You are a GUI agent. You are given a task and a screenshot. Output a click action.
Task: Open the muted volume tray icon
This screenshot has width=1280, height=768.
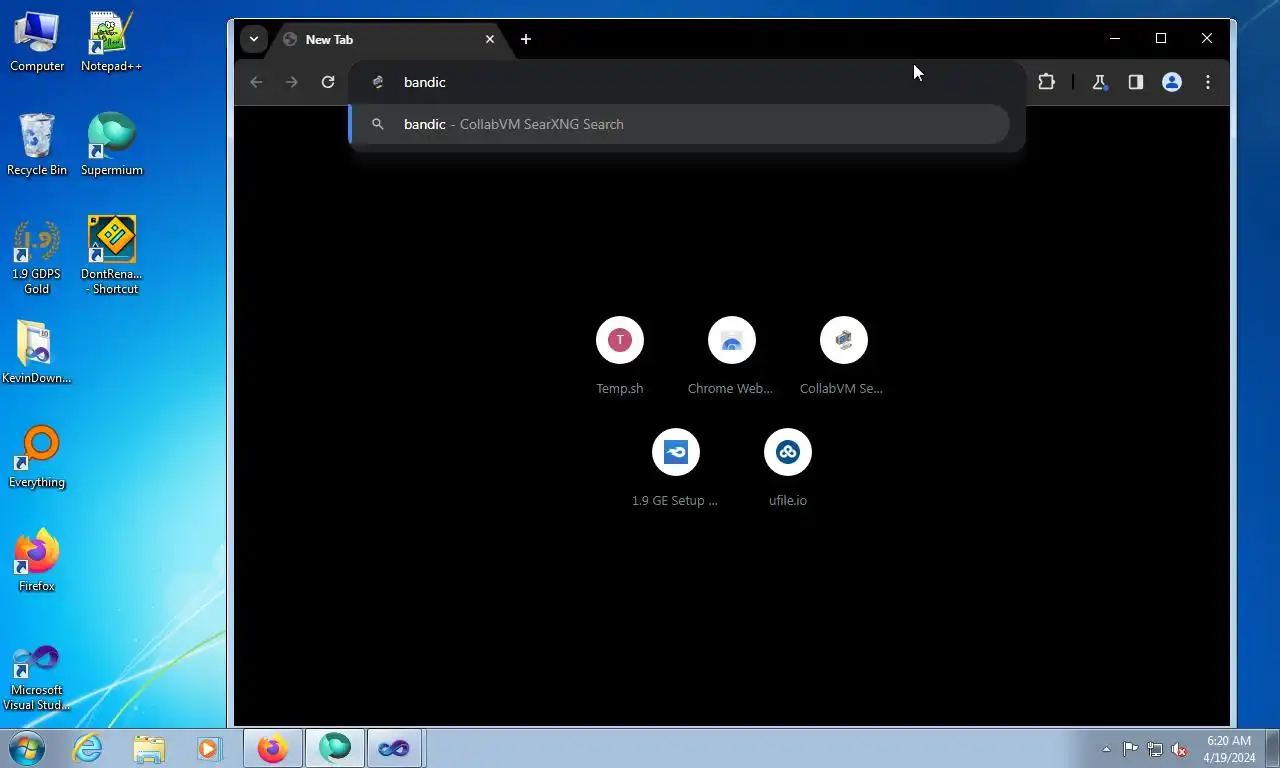point(1180,749)
